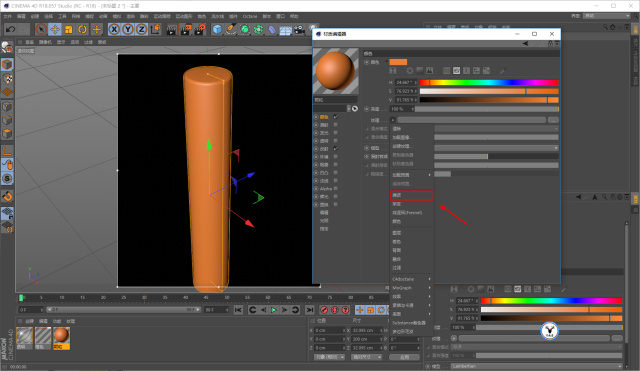Click the texture browse ellipsis button
Image resolution: width=640 pixels, height=371 pixels.
click(553, 120)
